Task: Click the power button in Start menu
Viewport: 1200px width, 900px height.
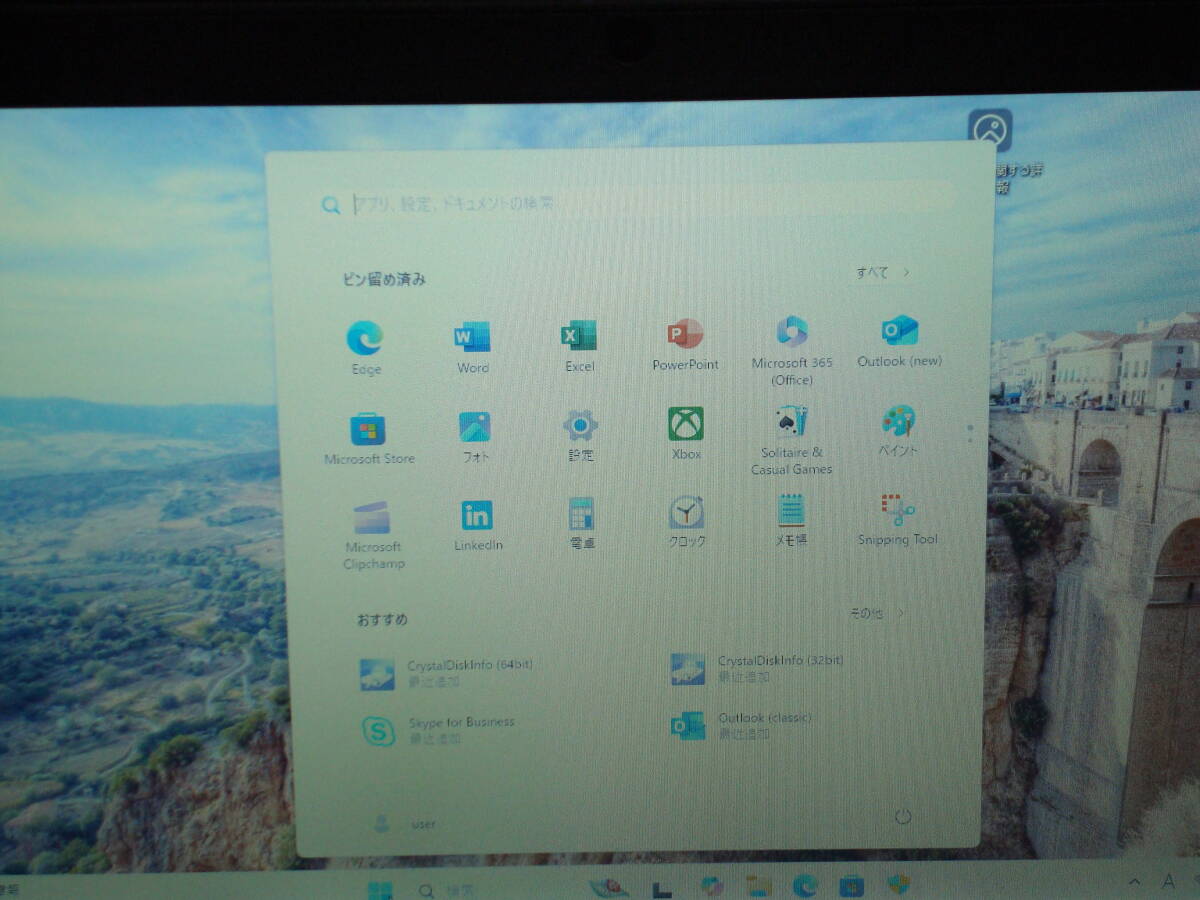Action: (903, 817)
